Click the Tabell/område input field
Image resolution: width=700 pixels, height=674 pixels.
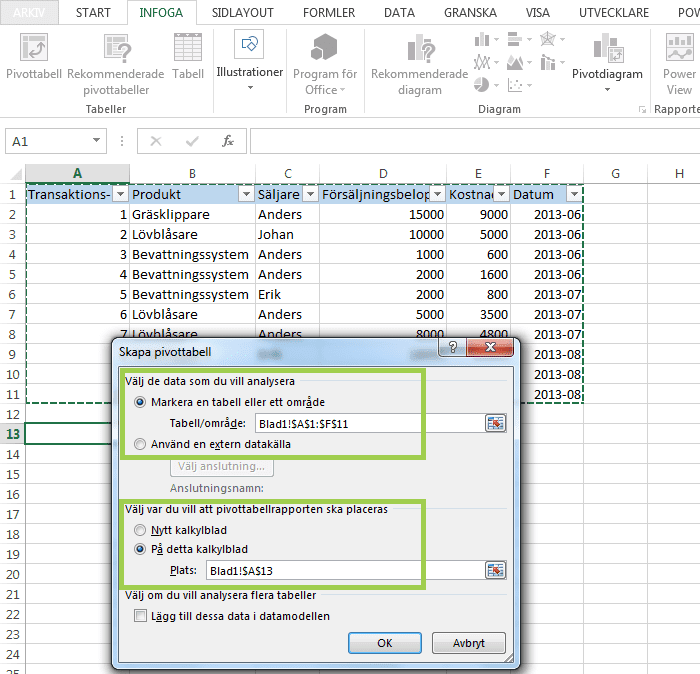click(369, 423)
